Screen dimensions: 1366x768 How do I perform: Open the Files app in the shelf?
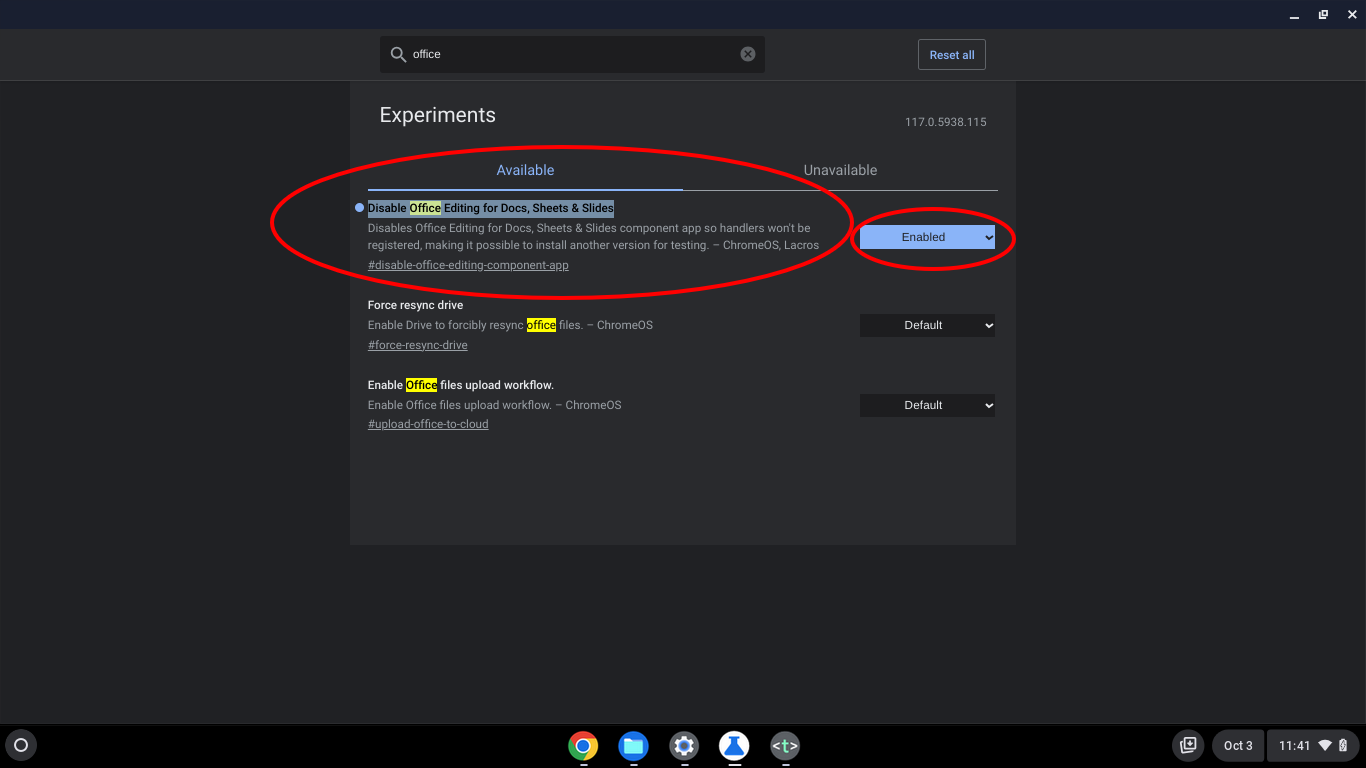click(633, 745)
